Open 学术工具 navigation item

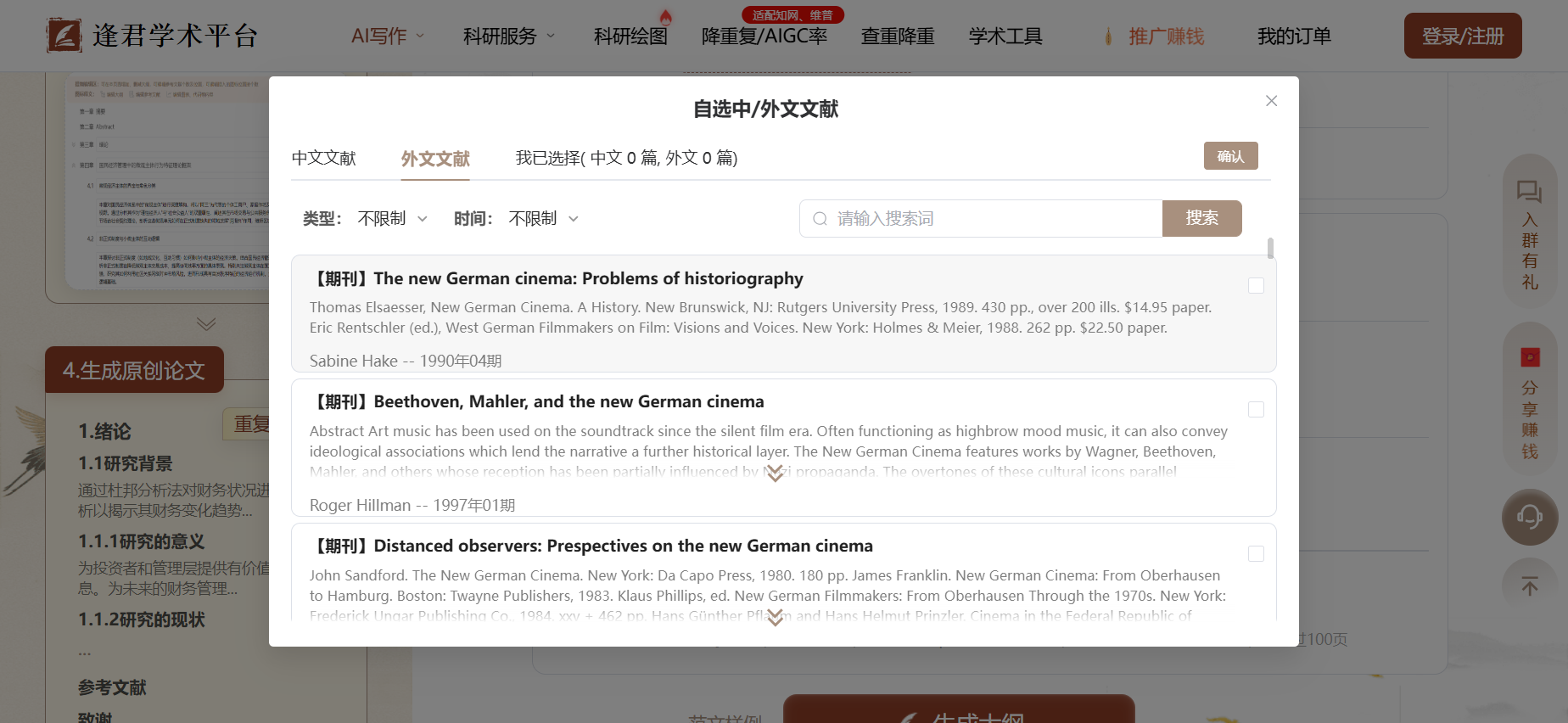coord(1005,36)
